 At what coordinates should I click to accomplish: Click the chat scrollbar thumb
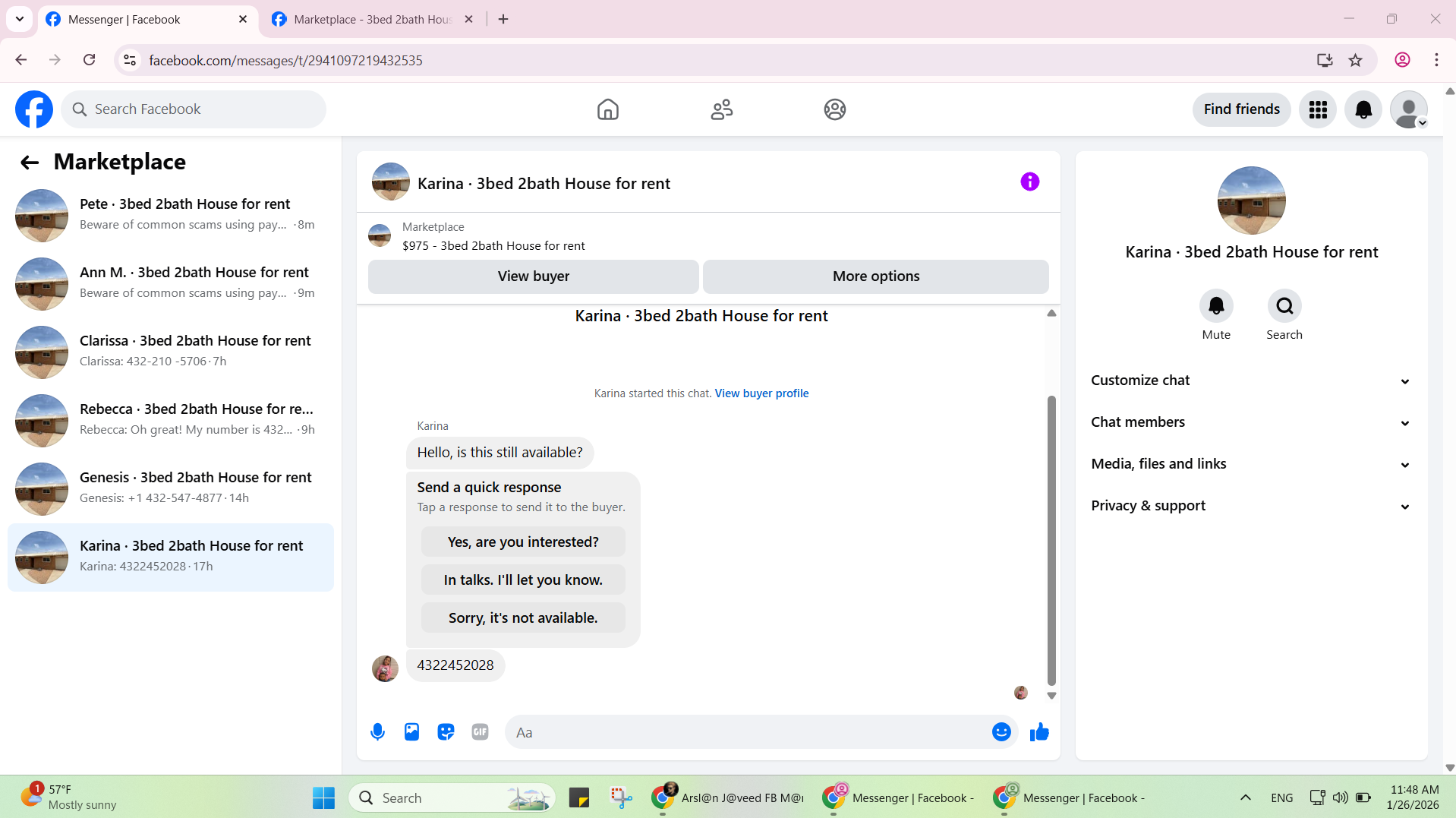(1051, 540)
